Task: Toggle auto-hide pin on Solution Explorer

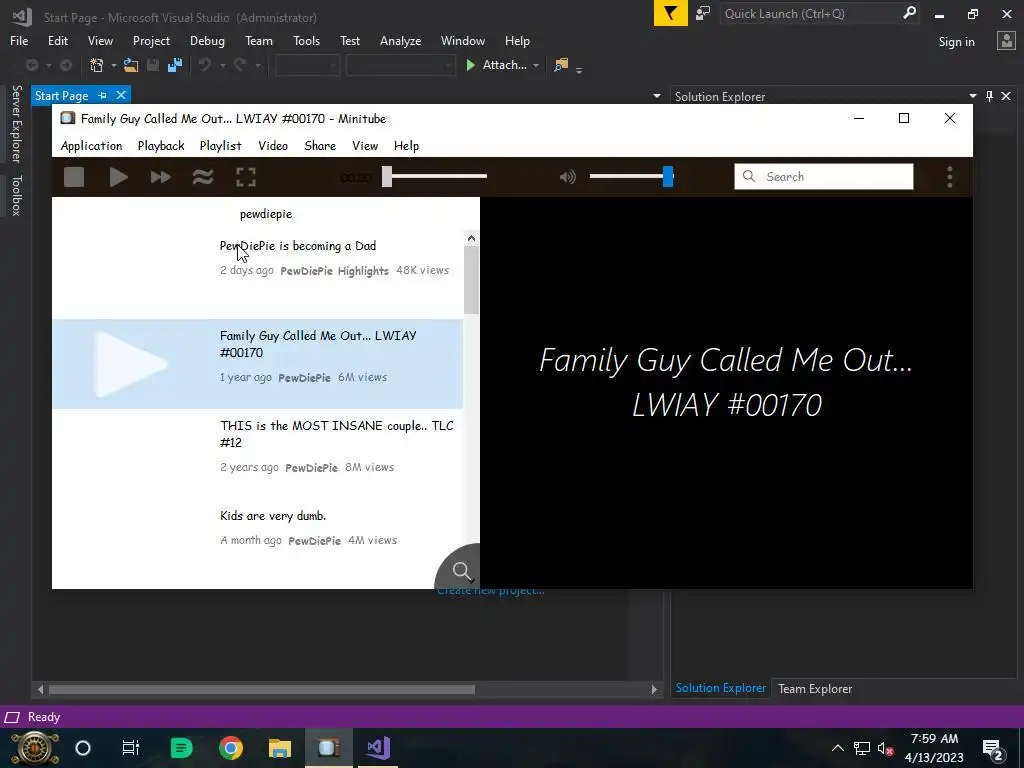Action: pos(989,96)
